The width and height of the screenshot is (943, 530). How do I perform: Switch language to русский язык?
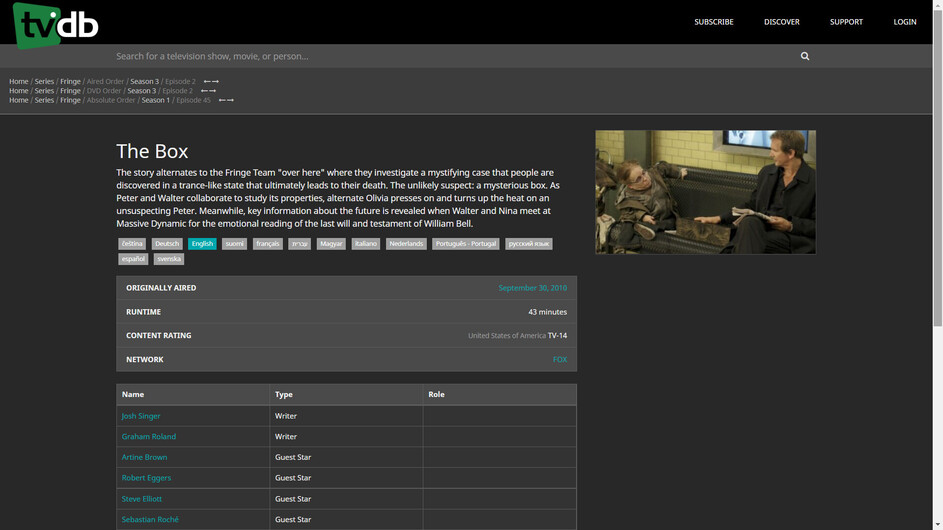pos(529,244)
